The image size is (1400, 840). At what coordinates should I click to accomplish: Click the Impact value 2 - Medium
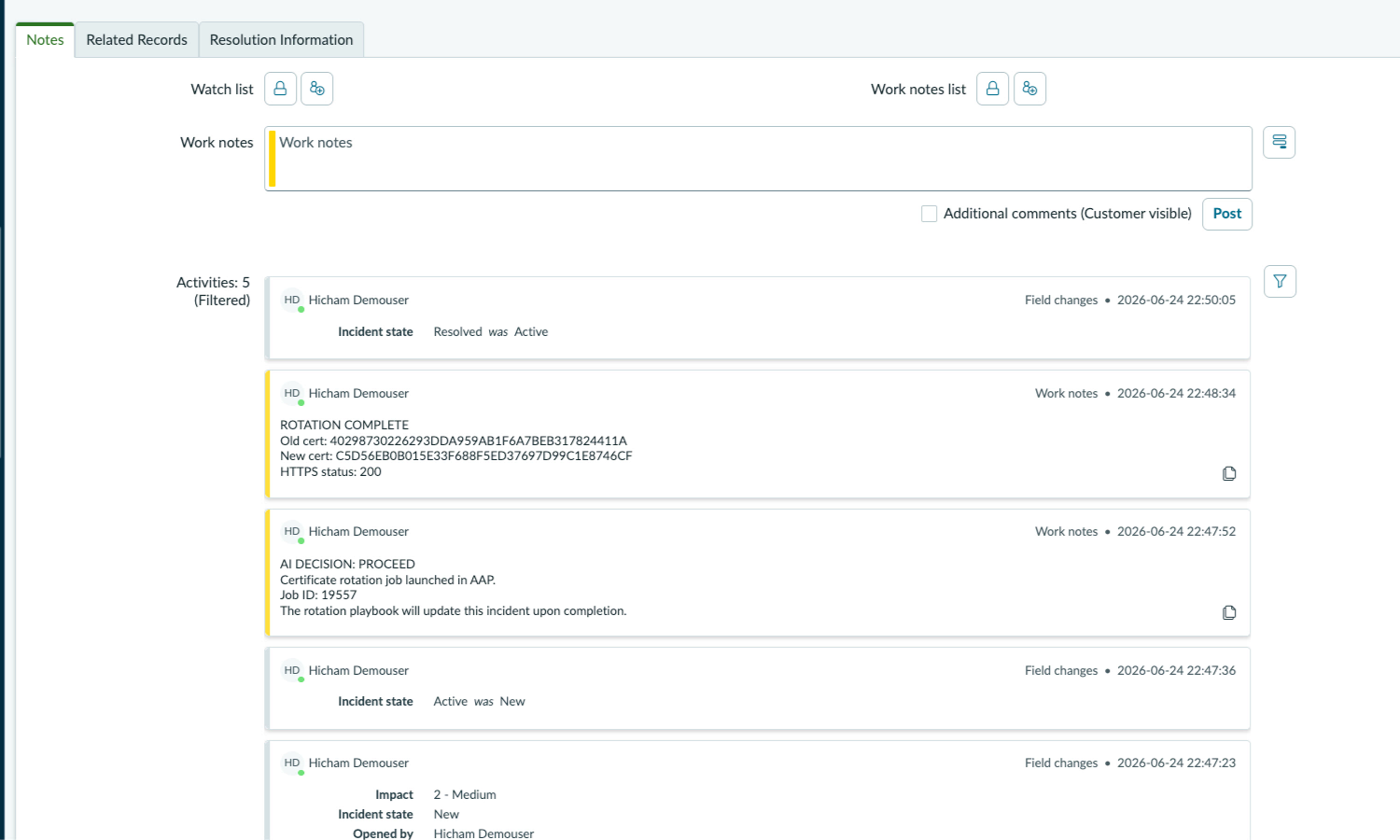(465, 795)
